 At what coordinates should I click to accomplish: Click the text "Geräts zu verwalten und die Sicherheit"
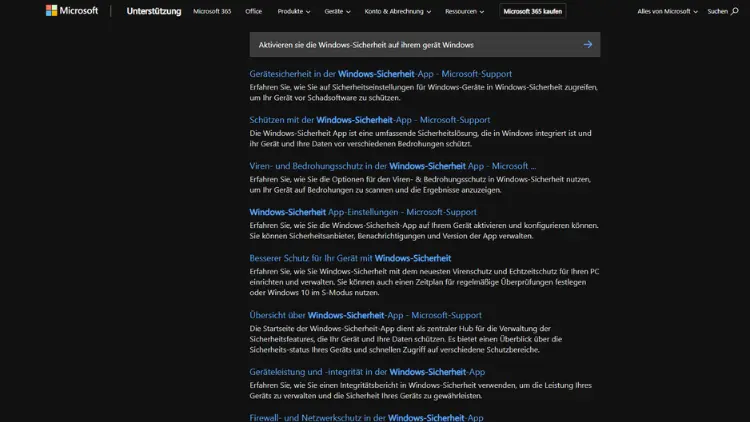(x=316, y=395)
